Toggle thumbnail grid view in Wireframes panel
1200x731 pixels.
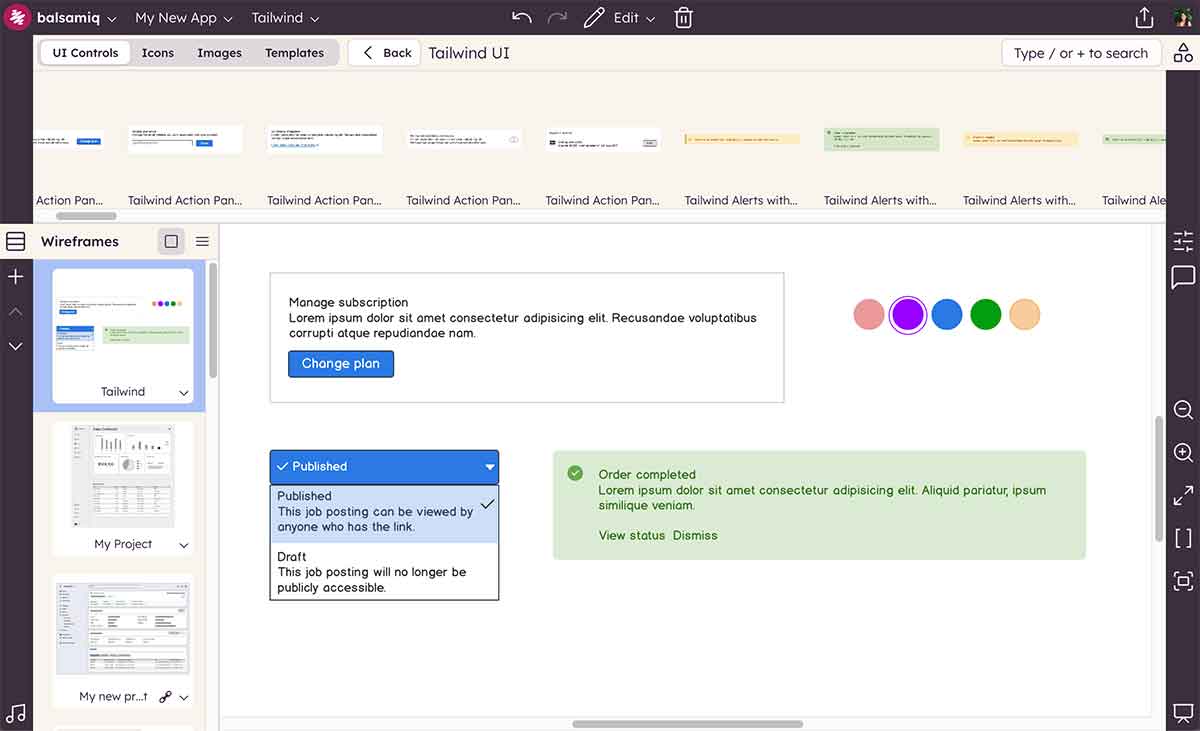pyautogui.click(x=171, y=241)
